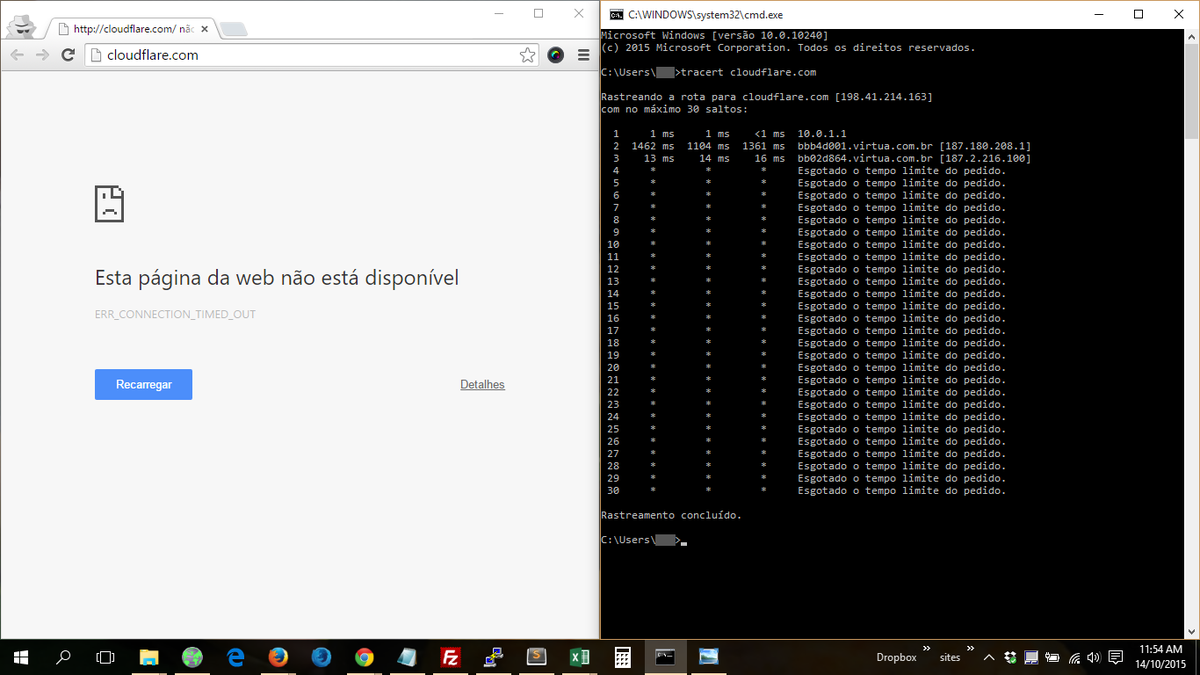Click the cmd window scrollbar thumb

pos(1191,91)
